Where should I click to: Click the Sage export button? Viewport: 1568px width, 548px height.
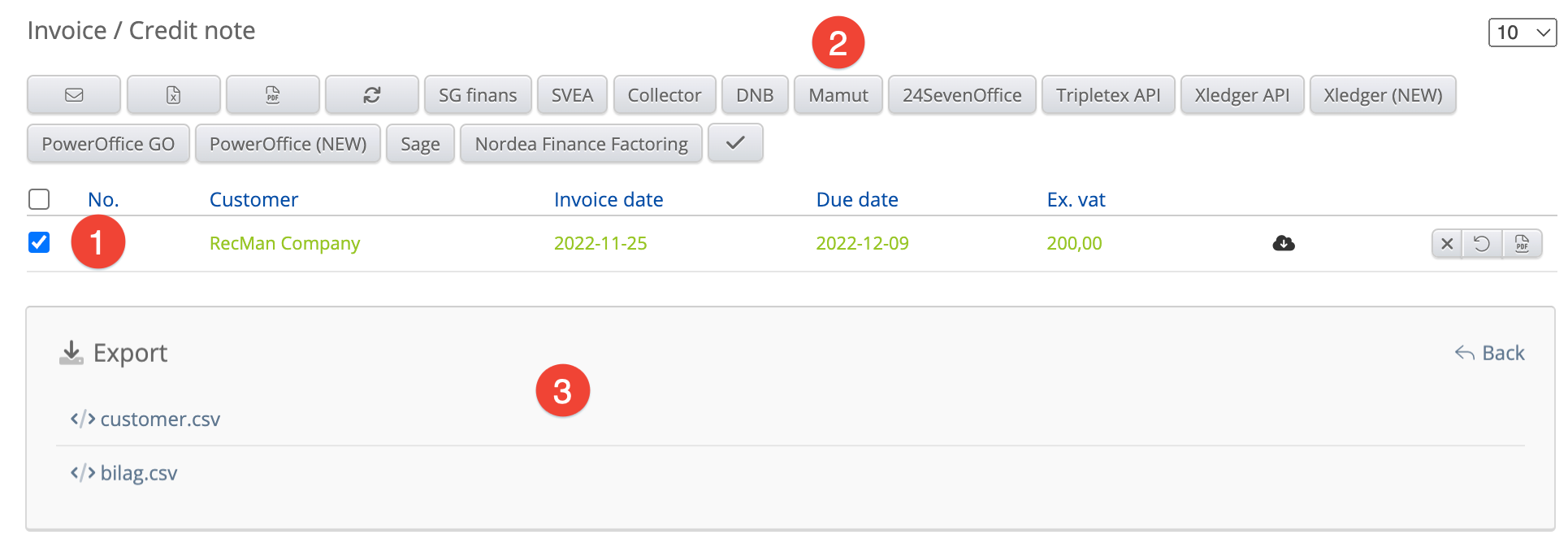[x=420, y=143]
